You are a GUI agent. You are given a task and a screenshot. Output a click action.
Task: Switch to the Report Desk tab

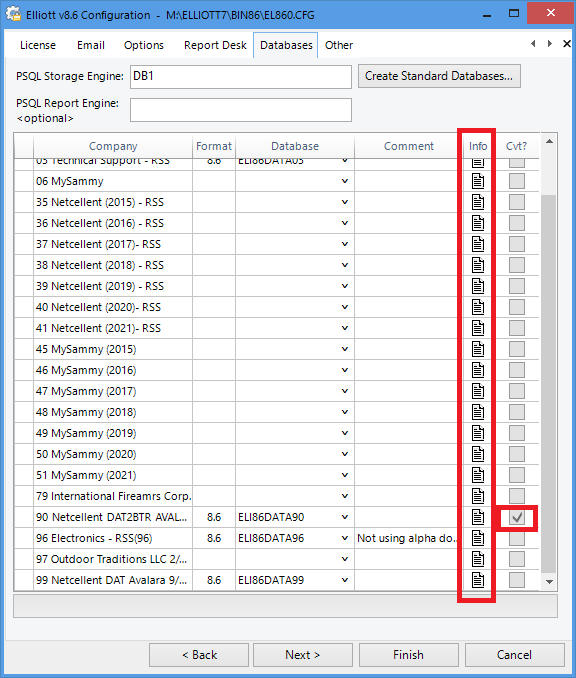215,45
